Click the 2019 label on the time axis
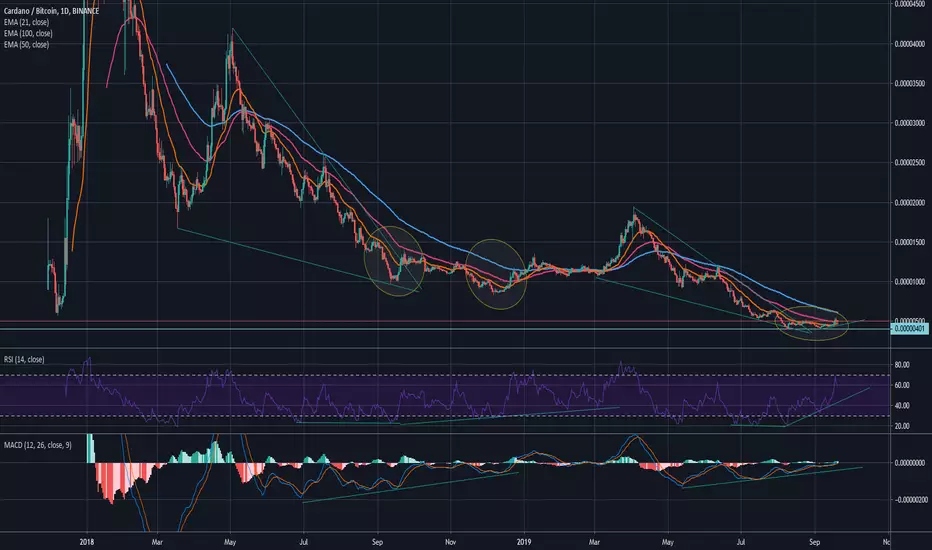Viewport: 932px width, 550px height. click(x=524, y=542)
